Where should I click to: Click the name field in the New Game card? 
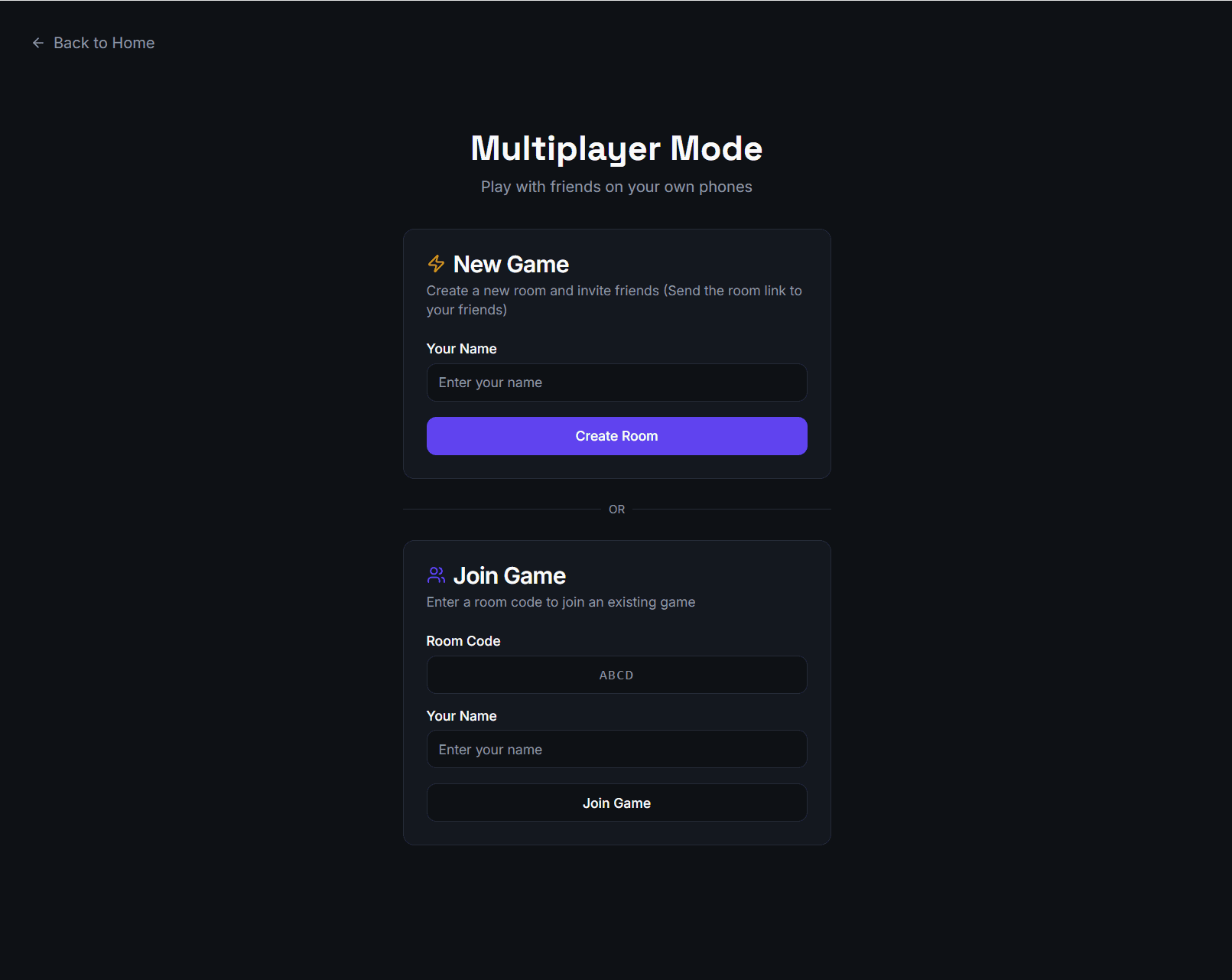point(616,383)
